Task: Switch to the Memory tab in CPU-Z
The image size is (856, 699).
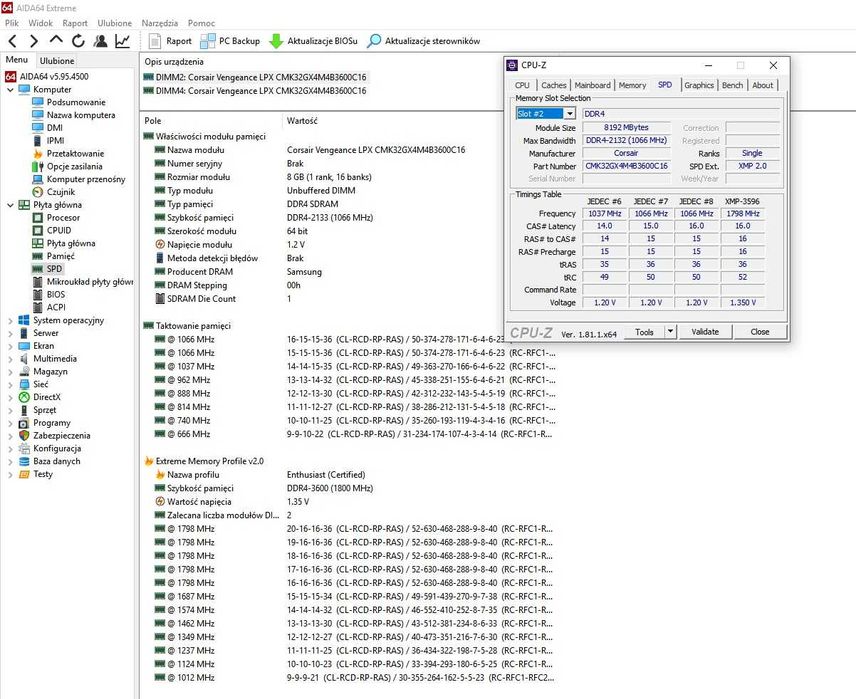Action: tap(632, 85)
